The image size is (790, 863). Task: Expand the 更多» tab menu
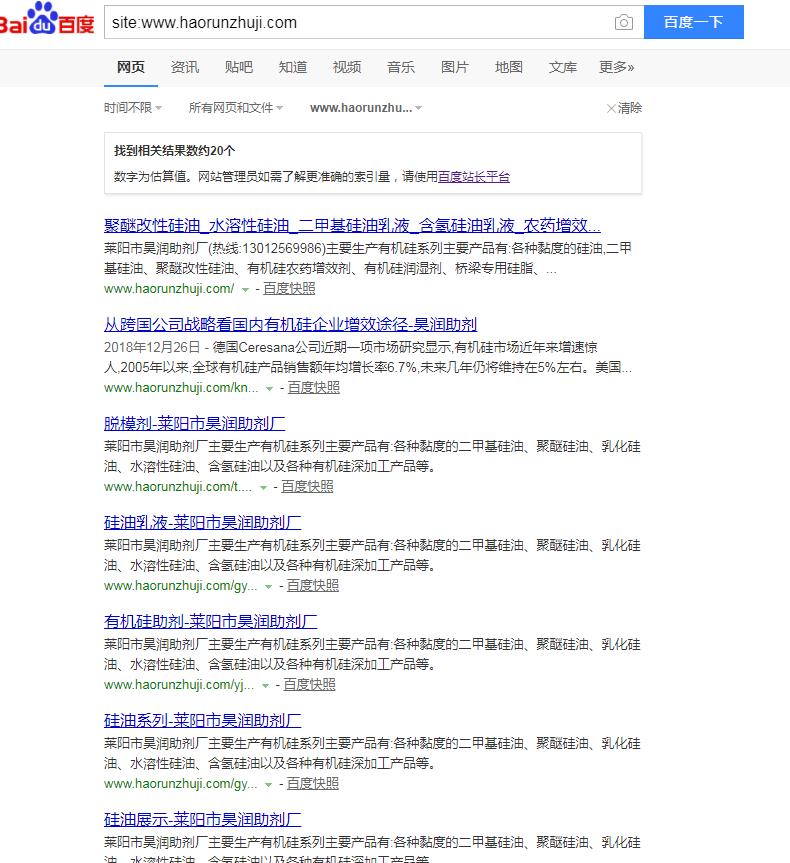617,67
